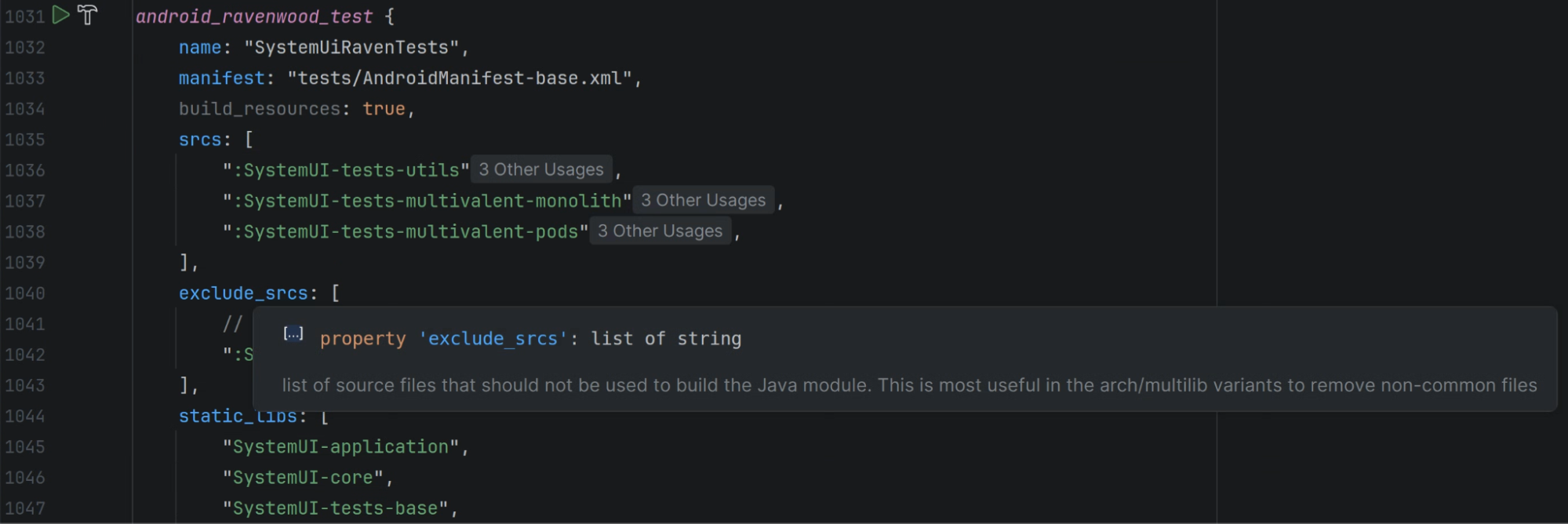Click the list-type icon in the tooltip

pyautogui.click(x=293, y=334)
